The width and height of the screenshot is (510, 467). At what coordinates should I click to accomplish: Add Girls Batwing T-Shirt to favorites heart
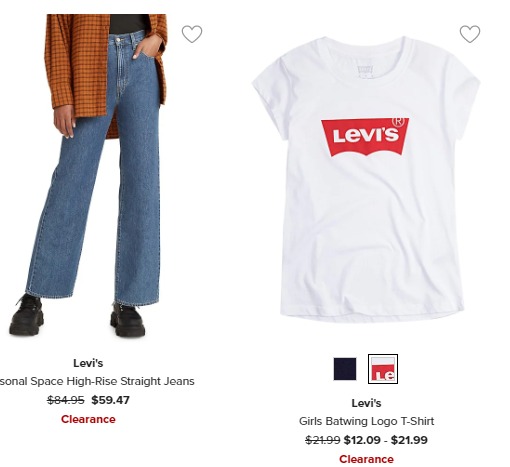click(470, 34)
